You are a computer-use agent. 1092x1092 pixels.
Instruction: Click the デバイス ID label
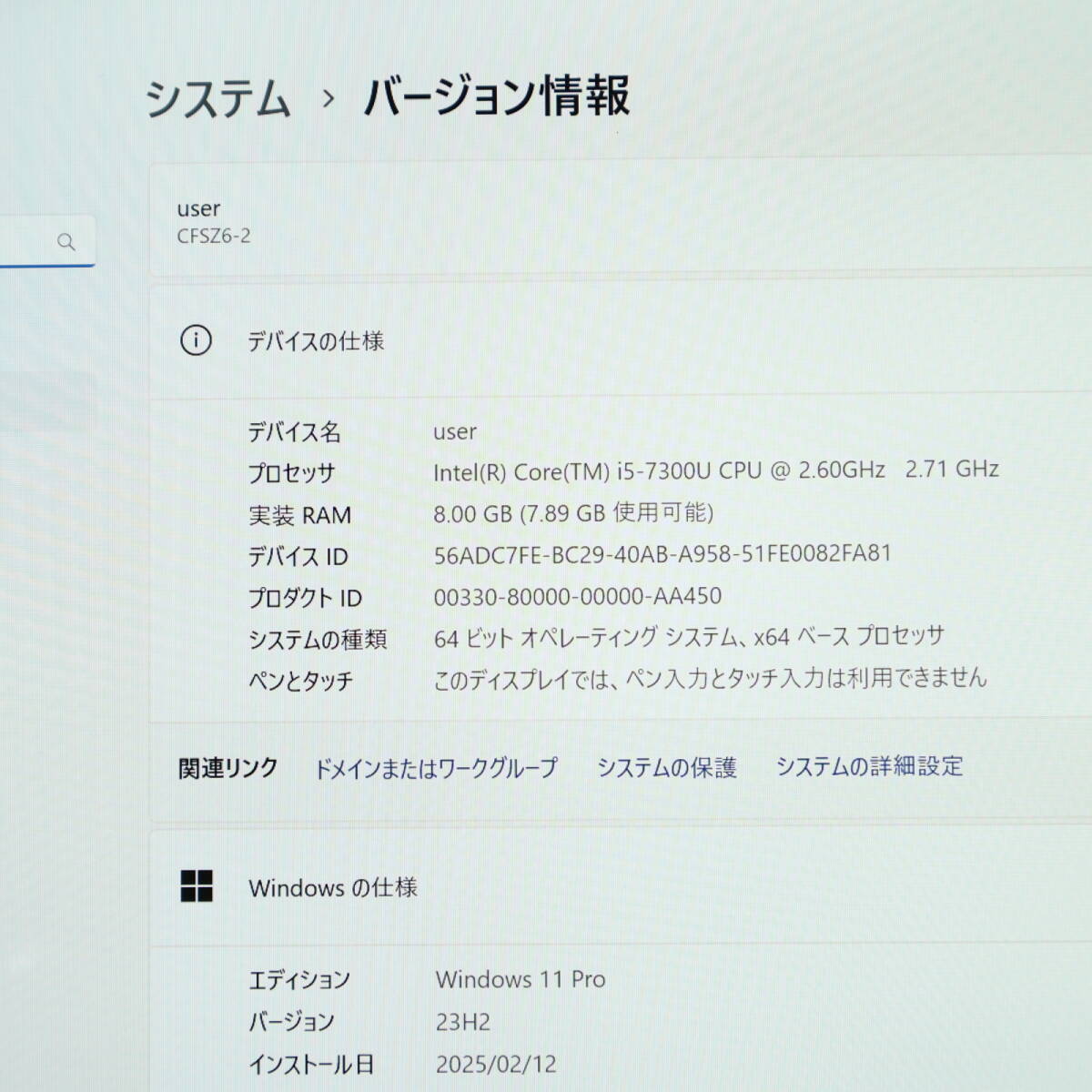[298, 556]
